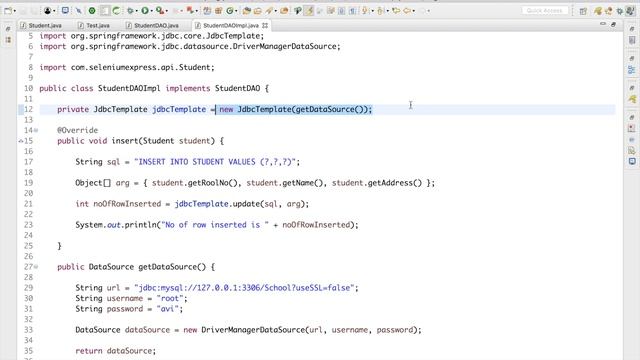The width and height of the screenshot is (640, 360).
Task: Collapse the fold marker at line 14
Action: tap(36, 130)
